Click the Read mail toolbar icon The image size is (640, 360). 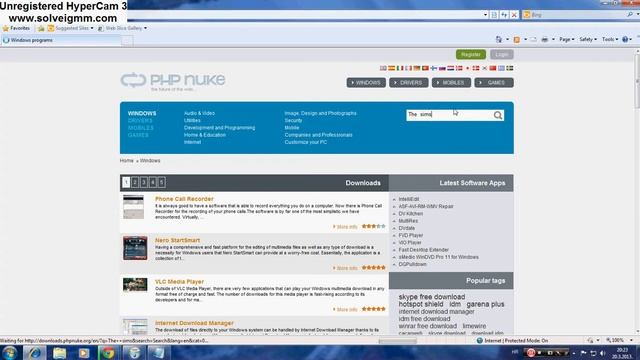point(533,39)
